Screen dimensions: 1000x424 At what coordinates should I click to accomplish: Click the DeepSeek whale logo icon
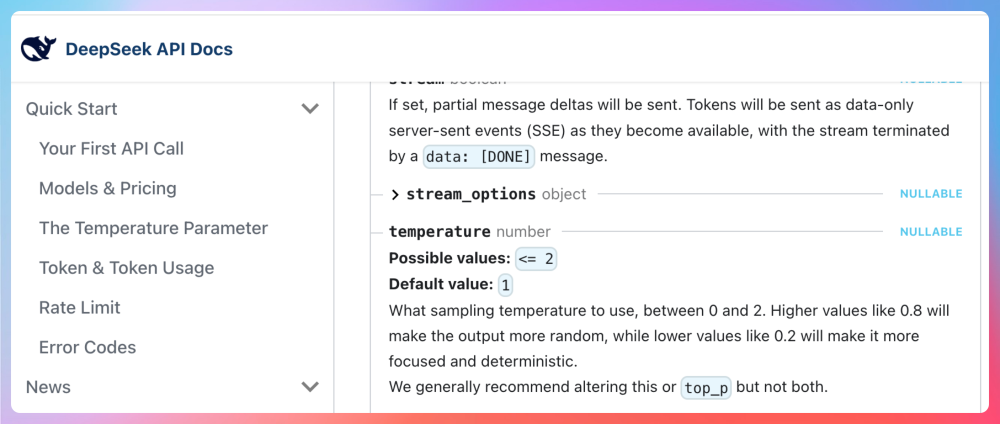coord(39,48)
